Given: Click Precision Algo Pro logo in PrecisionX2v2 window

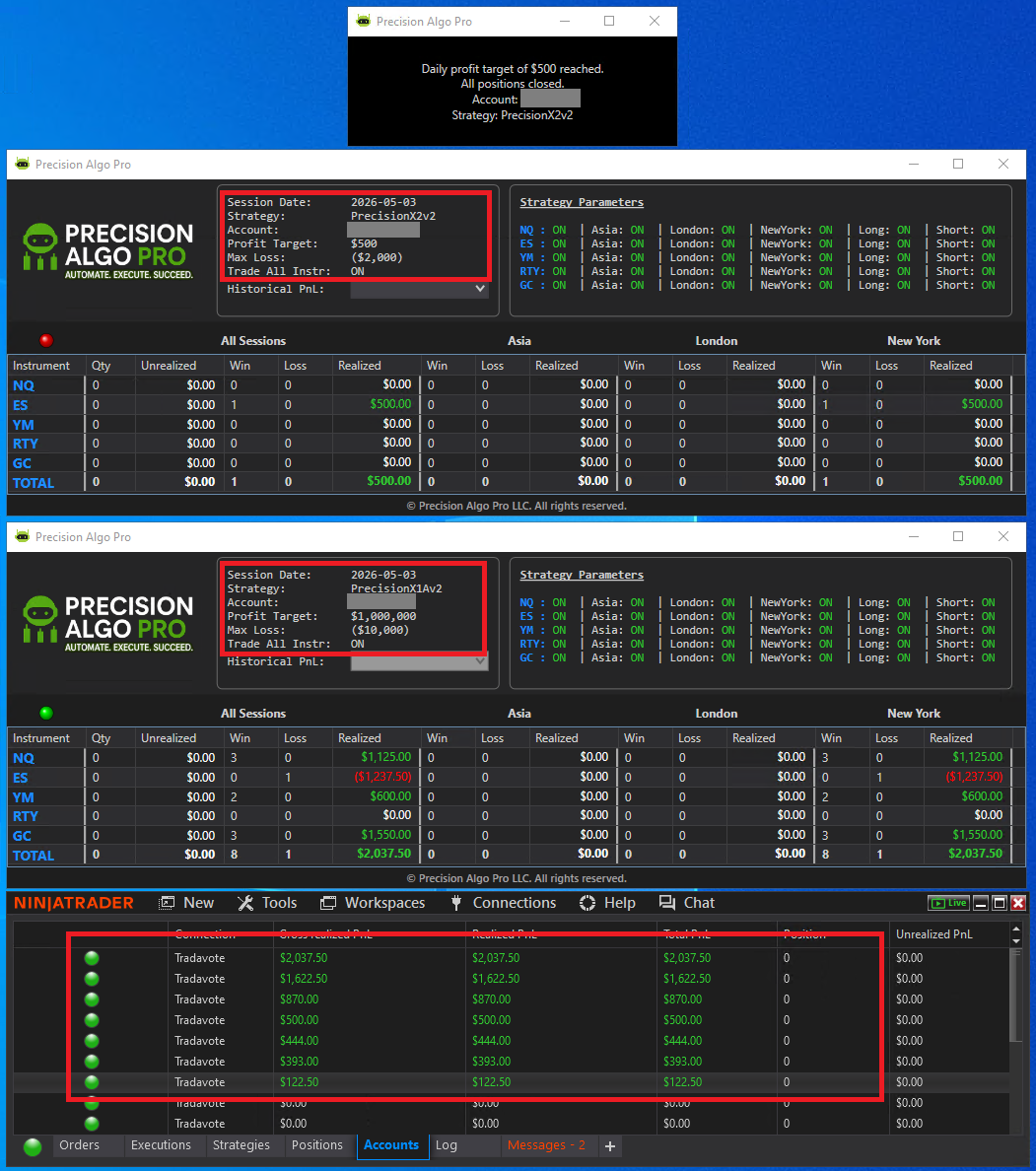Looking at the screenshot, I should tap(108, 250).
